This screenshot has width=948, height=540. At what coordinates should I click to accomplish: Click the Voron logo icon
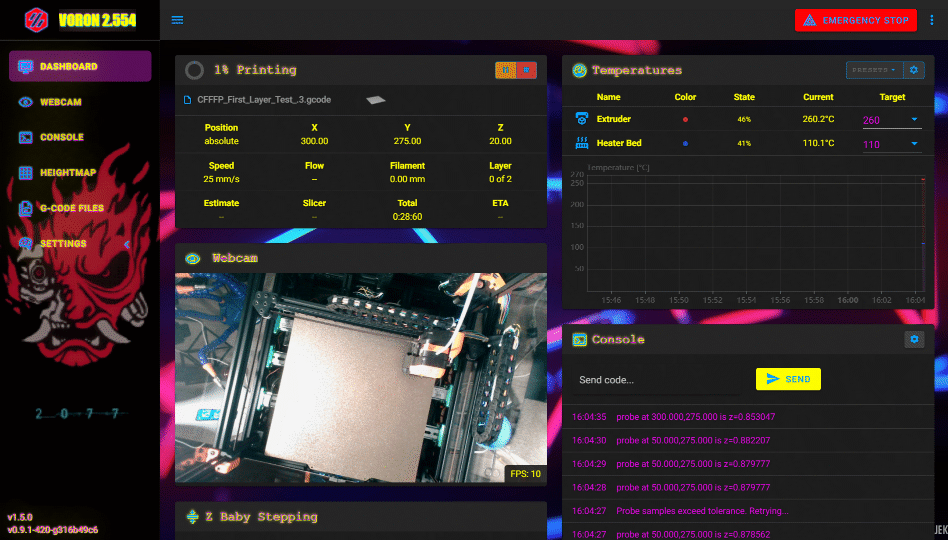click(36, 20)
